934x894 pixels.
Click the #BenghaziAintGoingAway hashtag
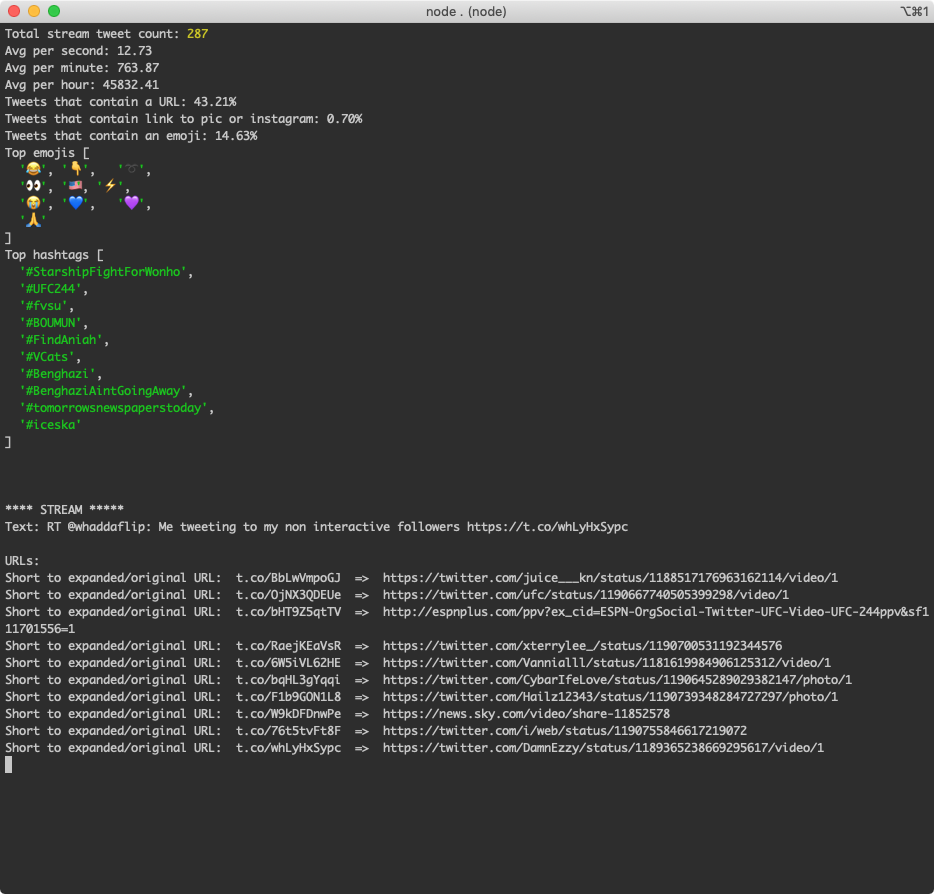coord(103,391)
